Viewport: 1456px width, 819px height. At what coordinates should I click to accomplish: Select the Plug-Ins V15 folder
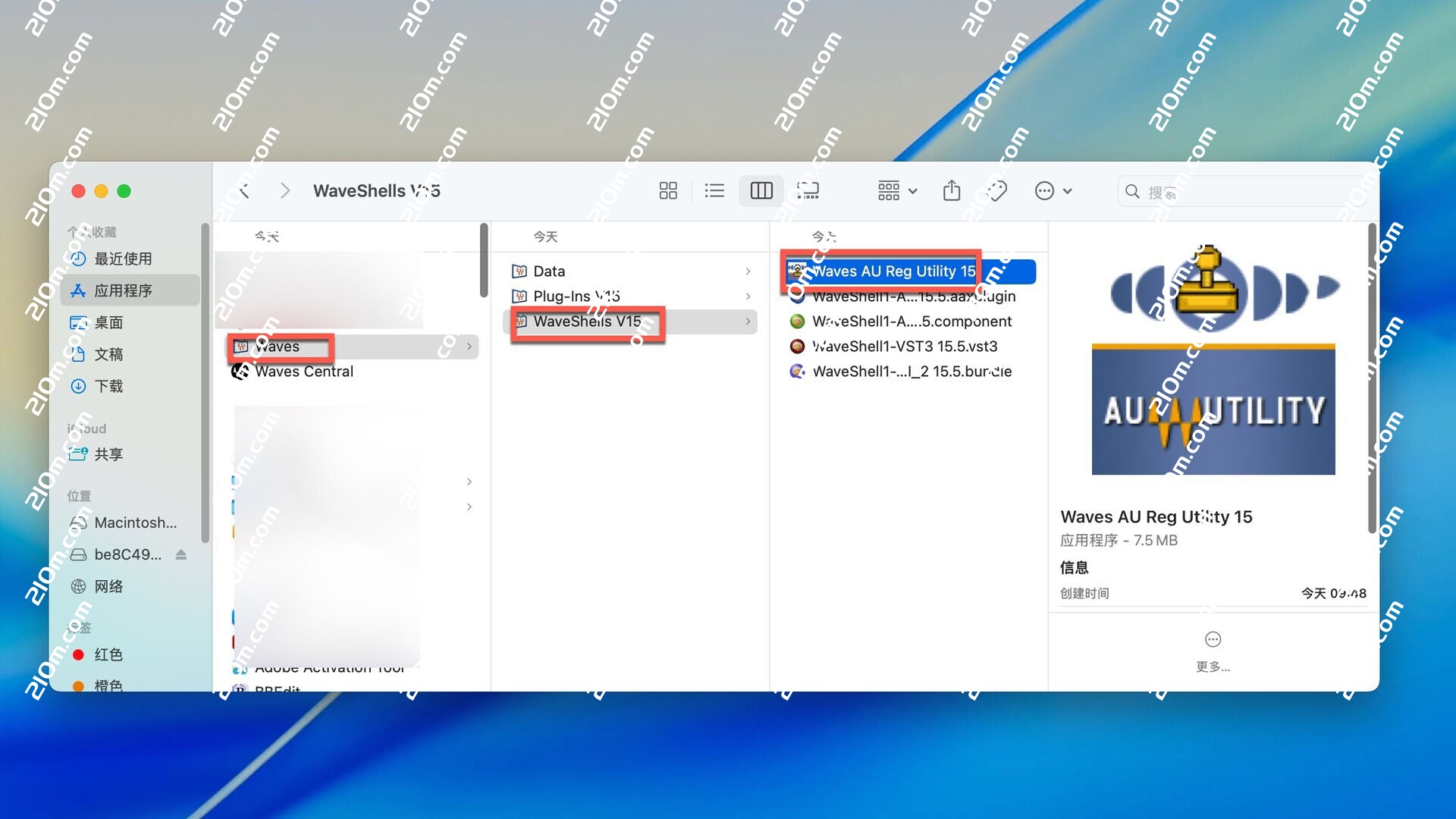point(576,297)
